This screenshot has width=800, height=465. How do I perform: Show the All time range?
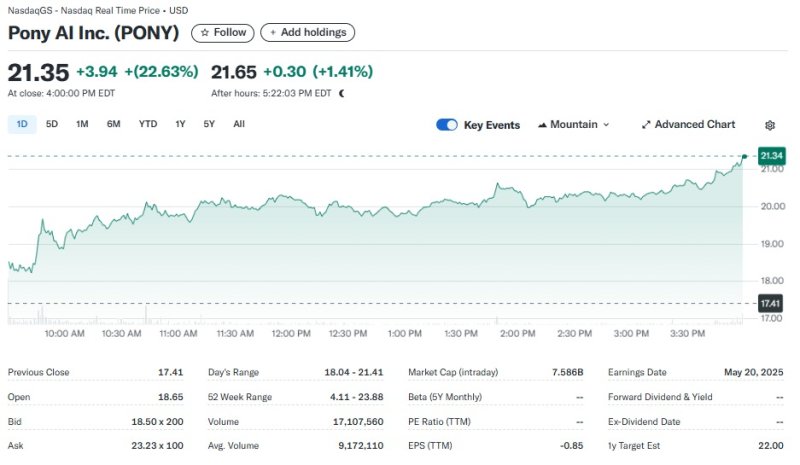pyautogui.click(x=239, y=124)
